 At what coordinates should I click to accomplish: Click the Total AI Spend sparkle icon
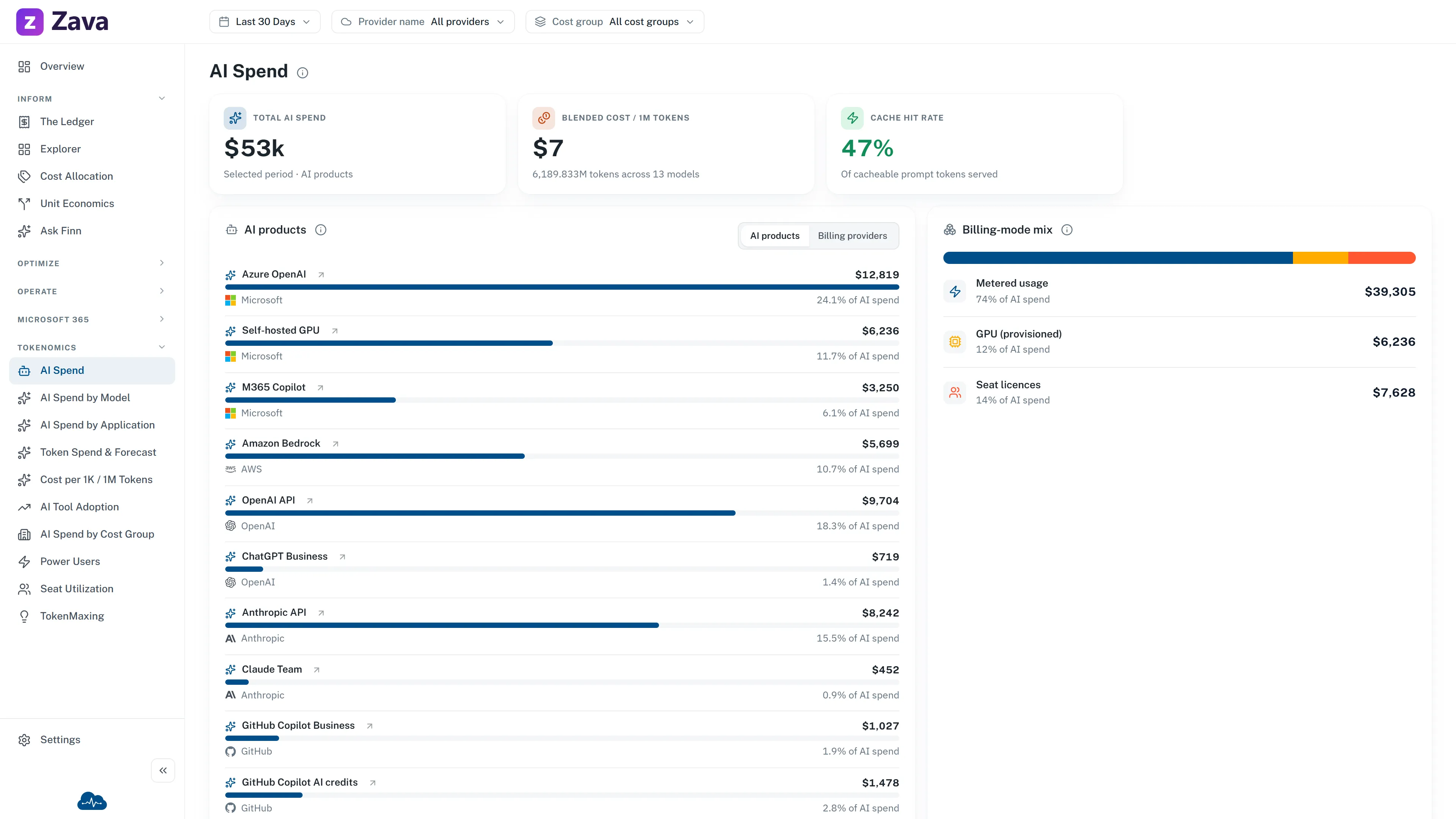click(235, 118)
